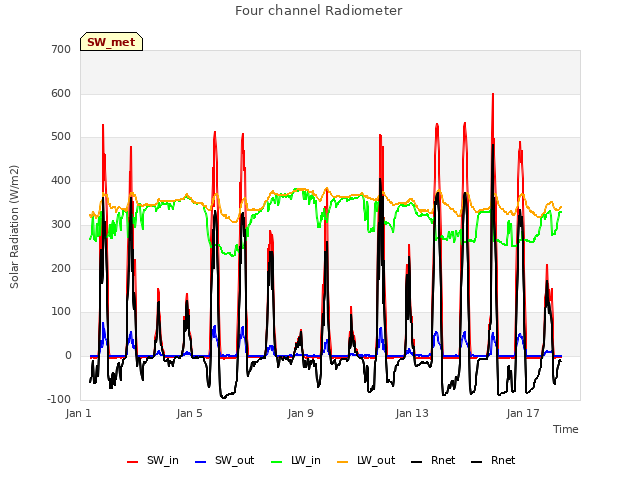The width and height of the screenshot is (640, 480).
Task: Click the tallest red SW_in peak near 600
Action: point(493,96)
